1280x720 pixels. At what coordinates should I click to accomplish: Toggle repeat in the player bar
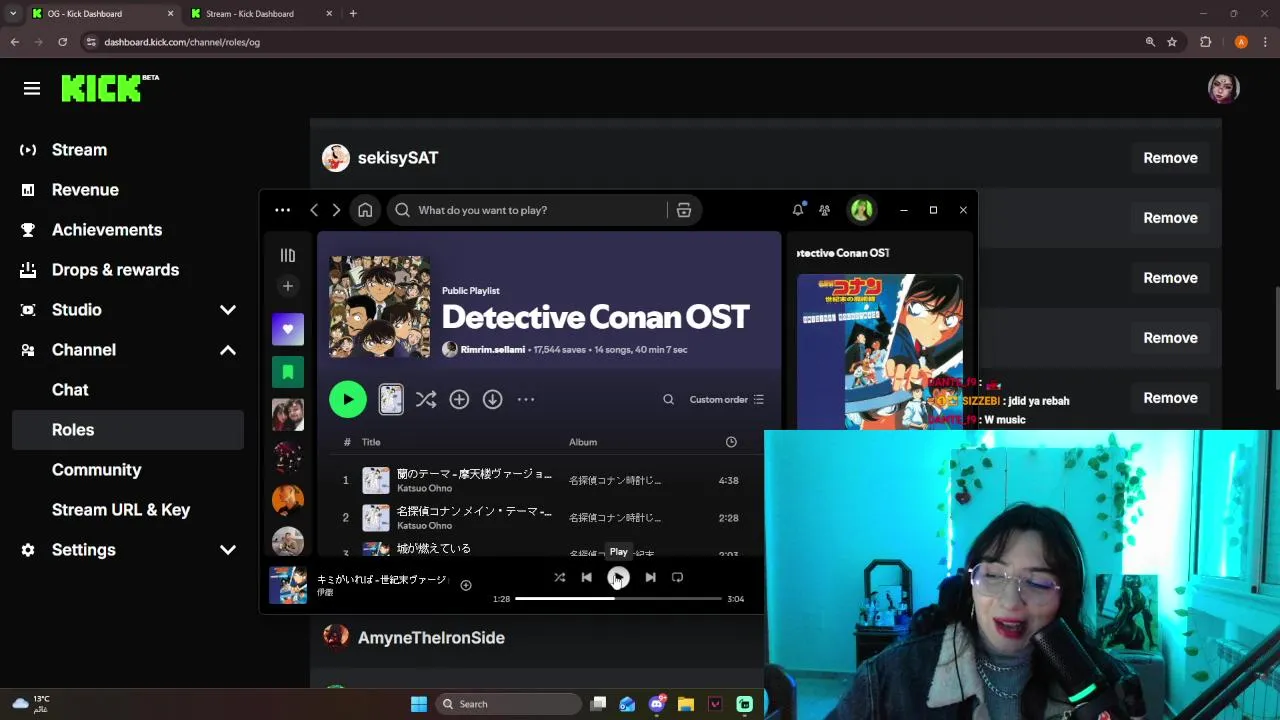point(677,578)
